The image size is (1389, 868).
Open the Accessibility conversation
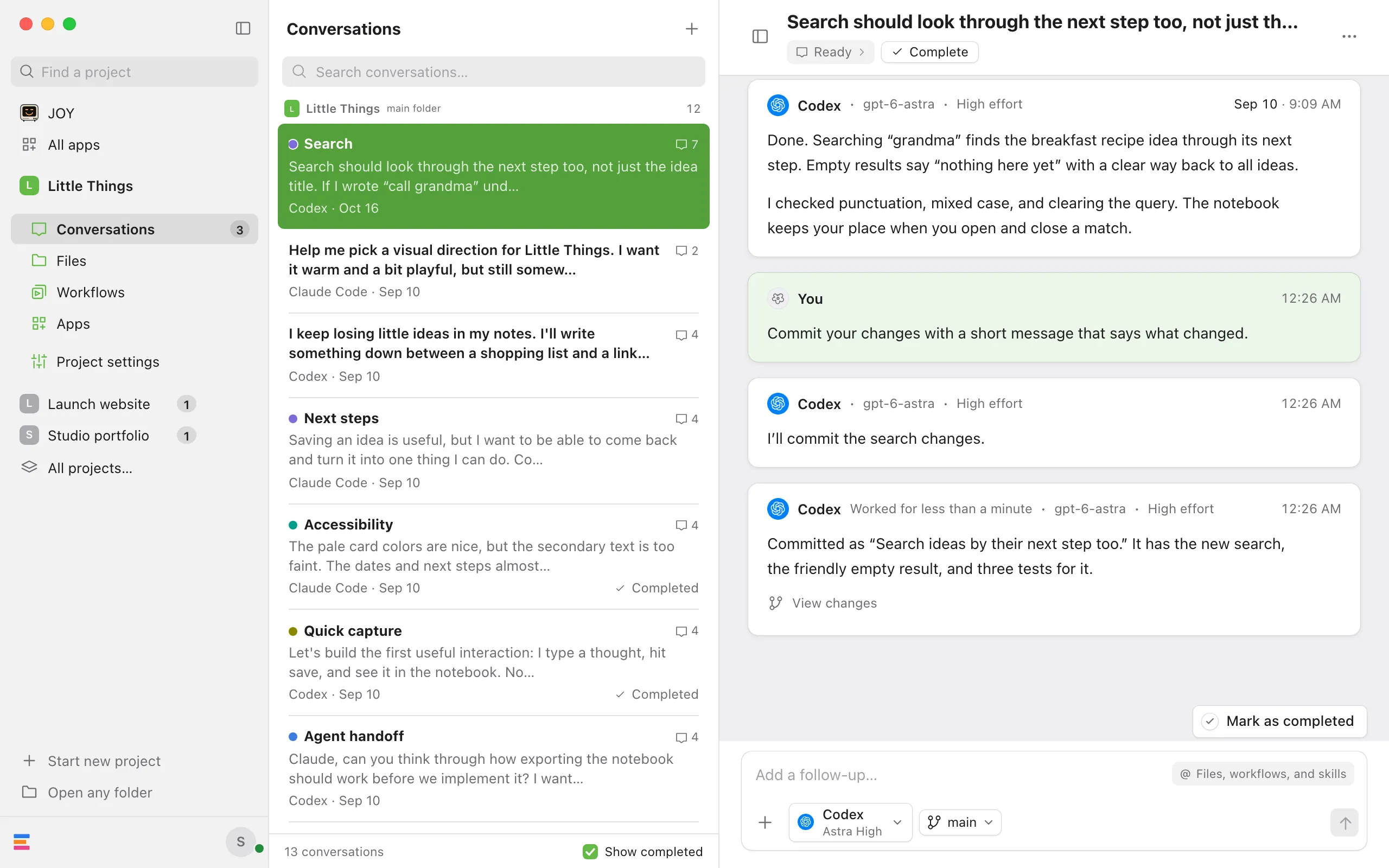(x=494, y=556)
